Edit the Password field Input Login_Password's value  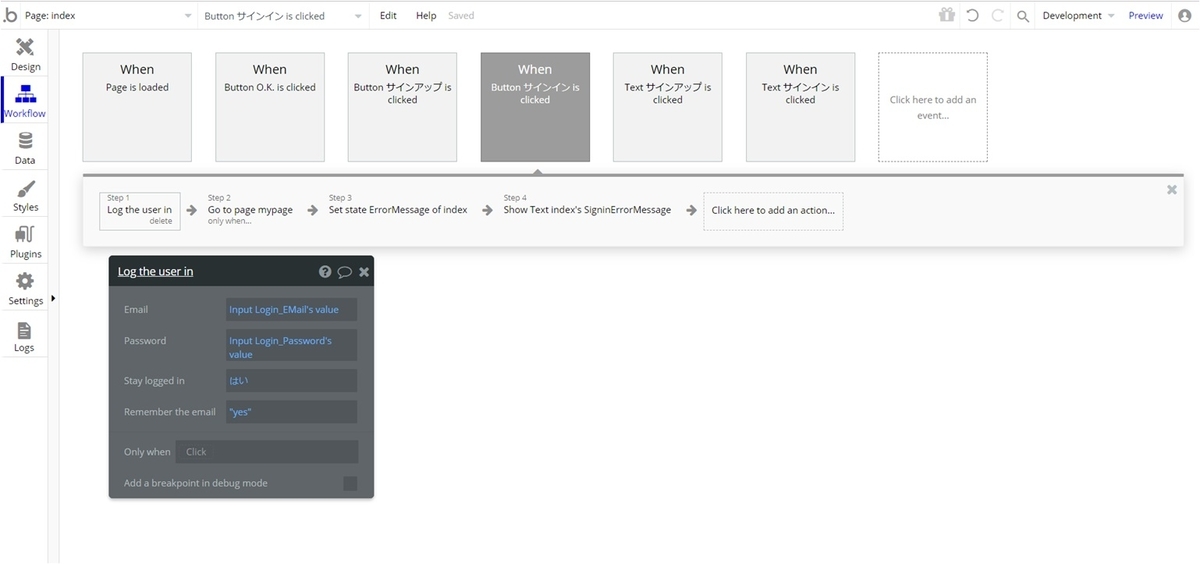291,347
